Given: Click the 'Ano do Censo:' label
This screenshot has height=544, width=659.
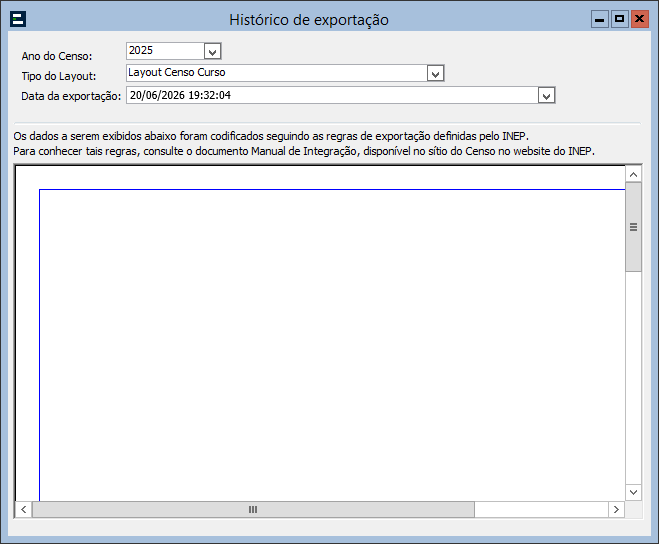Looking at the screenshot, I should pos(57,56).
